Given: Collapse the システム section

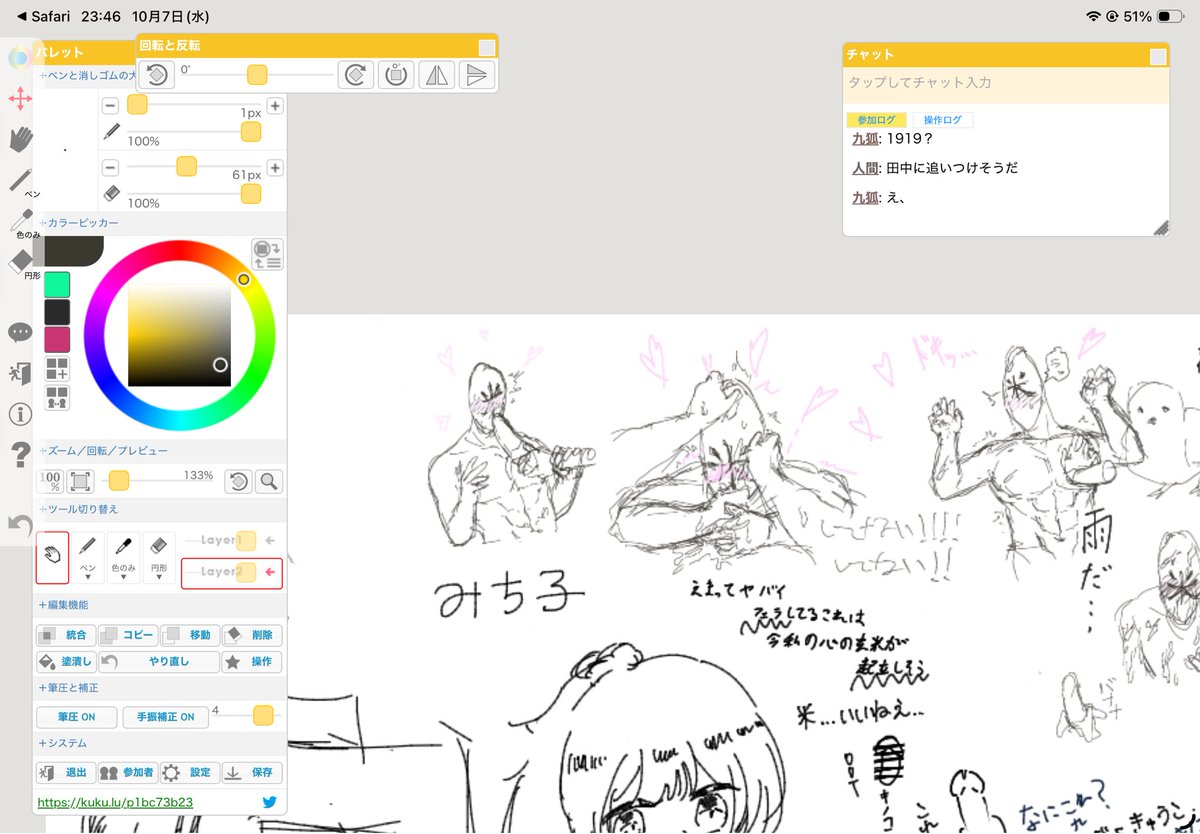Looking at the screenshot, I should 63,743.
